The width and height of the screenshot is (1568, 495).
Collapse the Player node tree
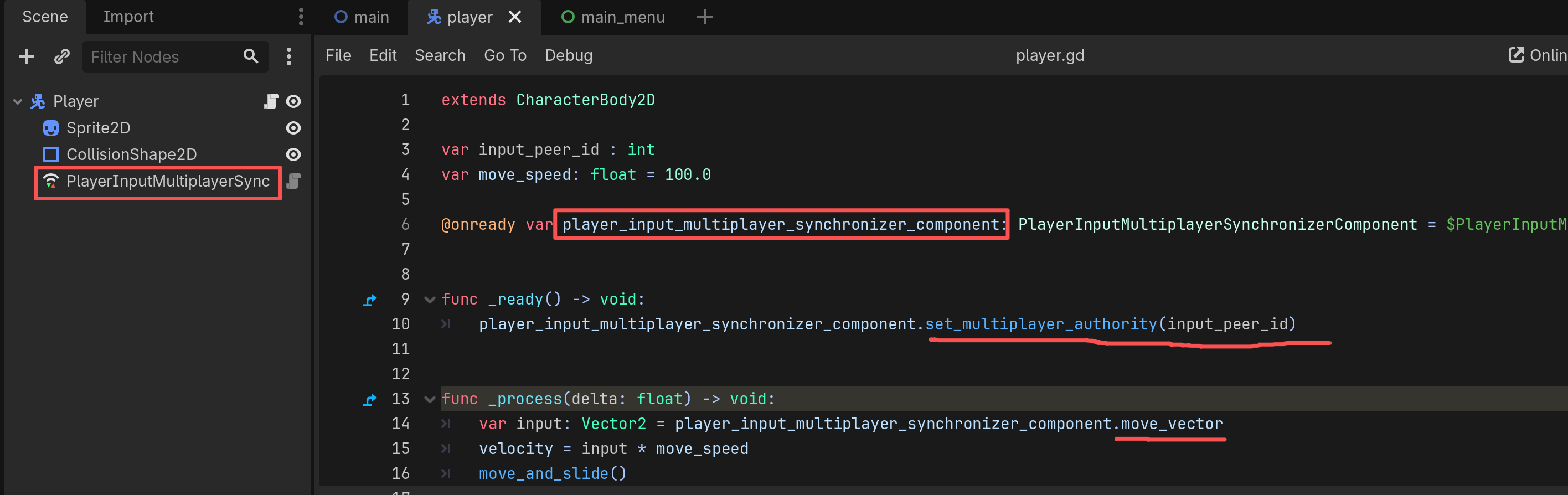click(18, 102)
